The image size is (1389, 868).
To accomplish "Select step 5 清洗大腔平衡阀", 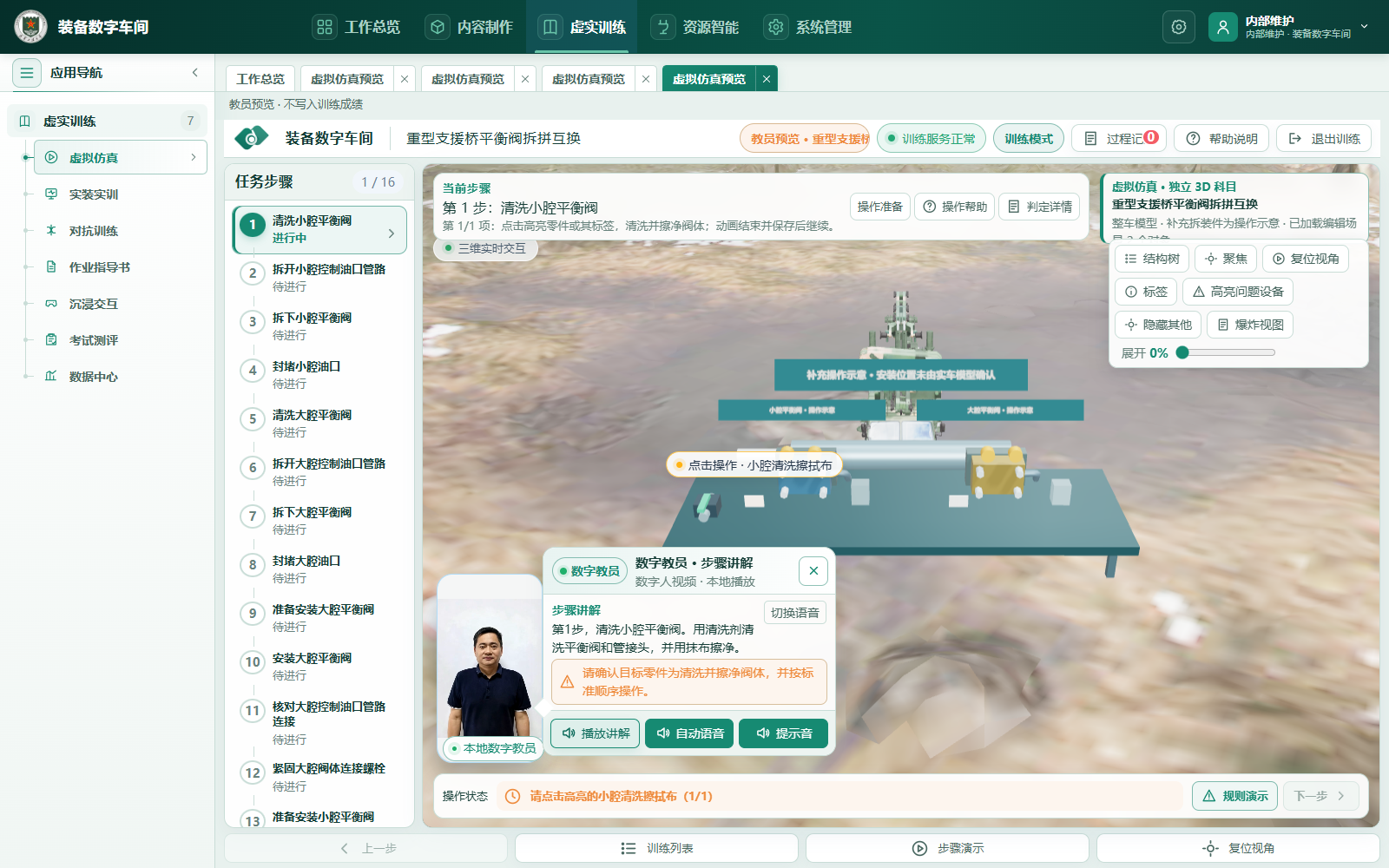I will coord(319,423).
